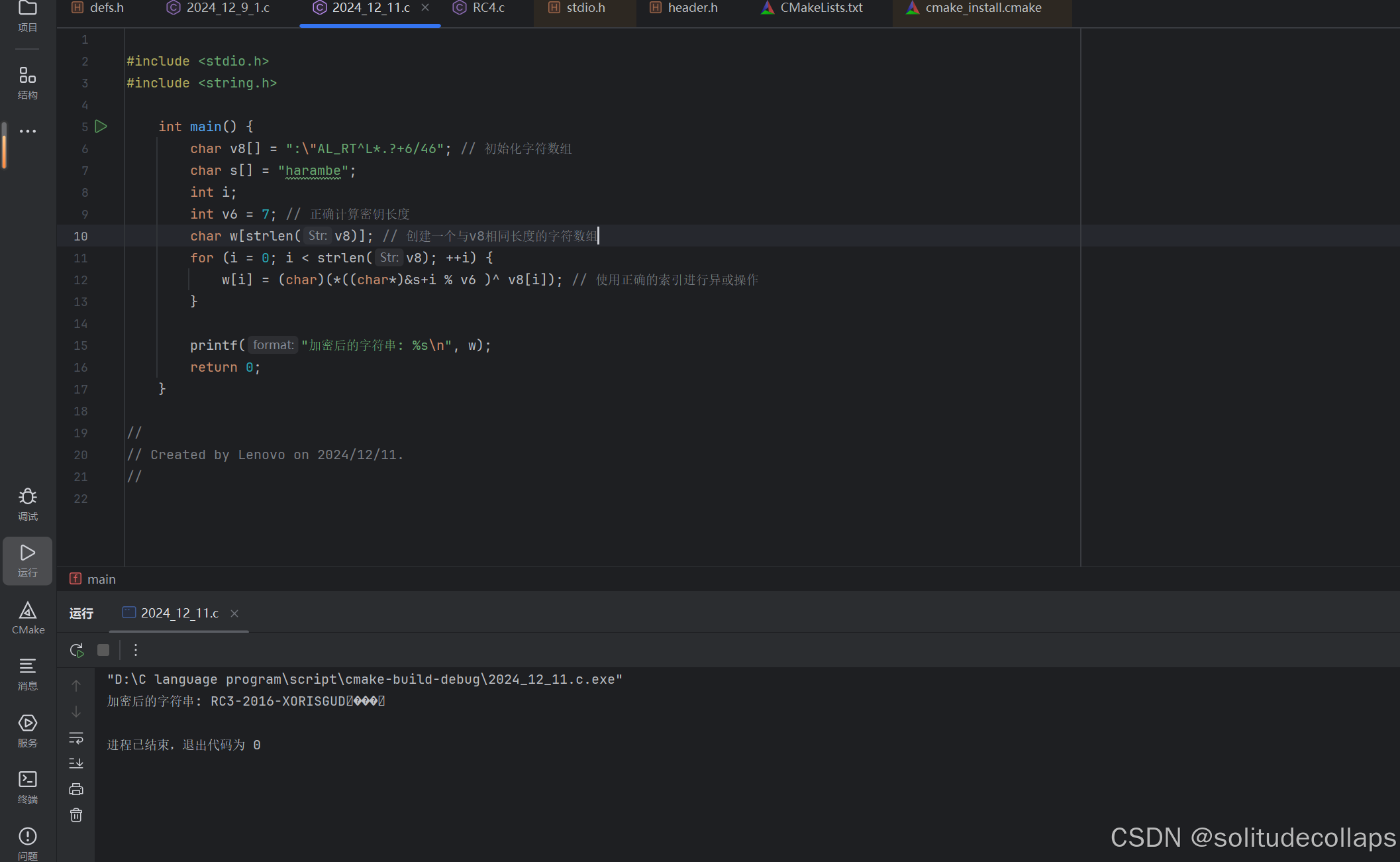Close the 2024_12_11.c editor tab
The height and width of the screenshot is (862, 1400).
(x=425, y=7)
